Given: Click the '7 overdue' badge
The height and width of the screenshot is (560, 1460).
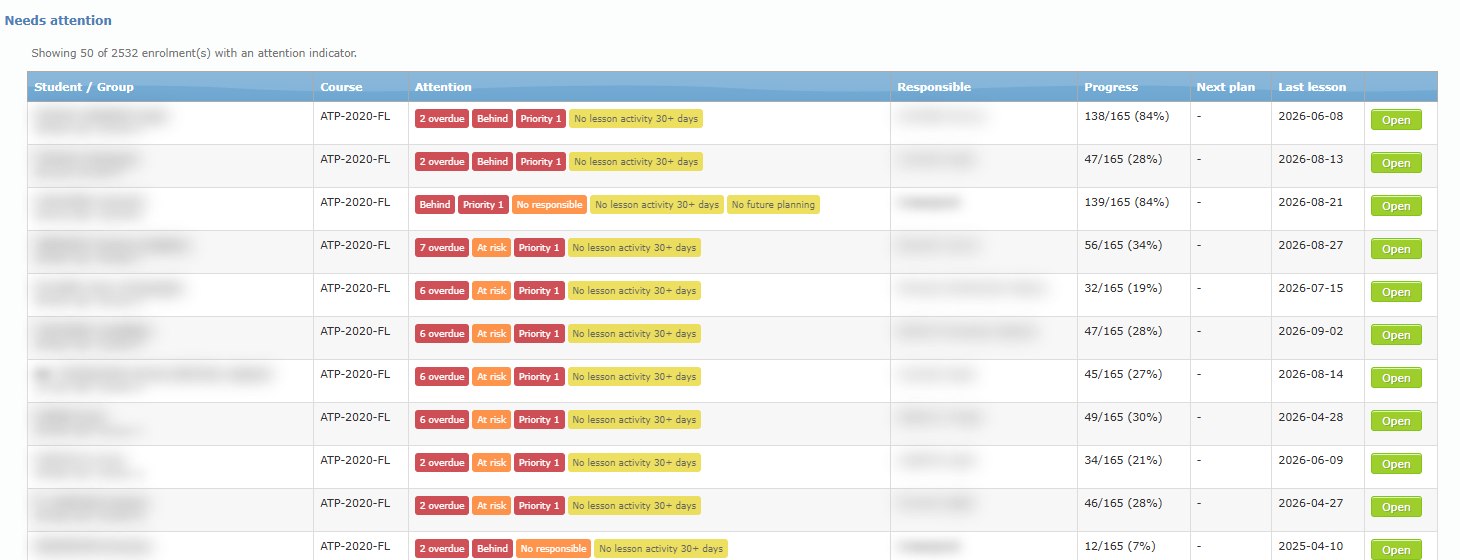Looking at the screenshot, I should pyautogui.click(x=442, y=247).
